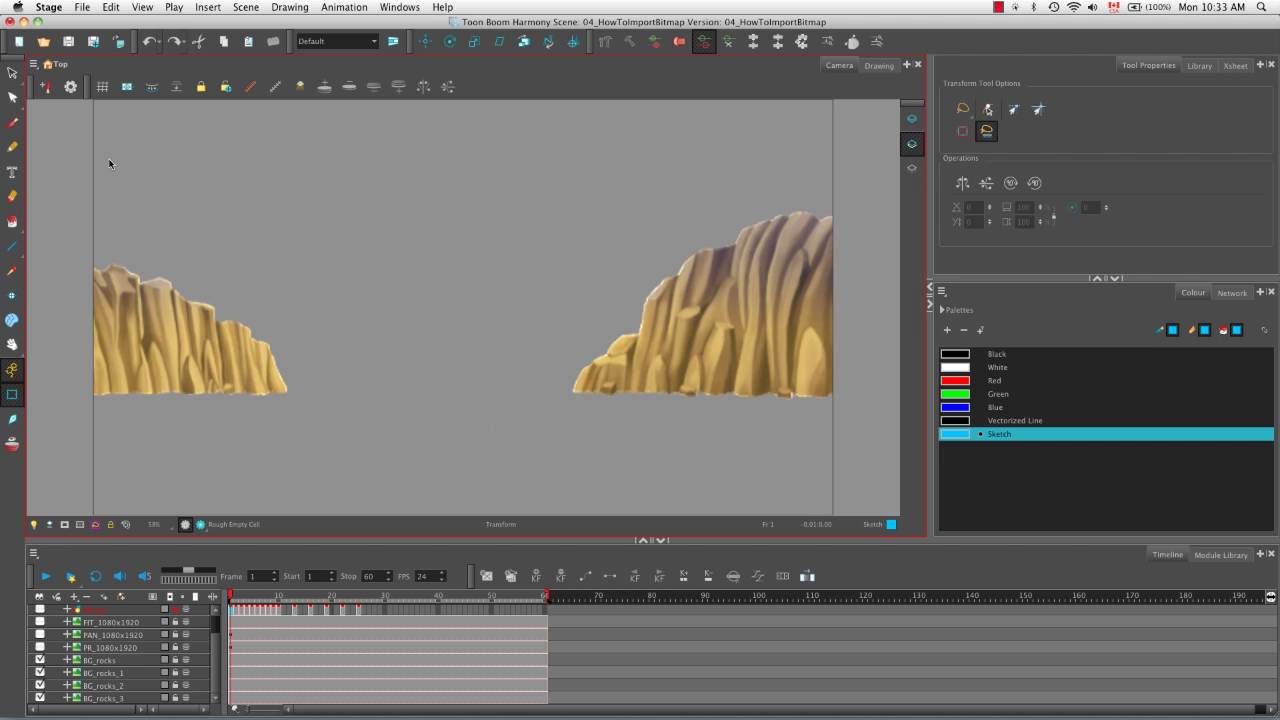Viewport: 1280px width, 720px height.
Task: Expand the FIT_1080x1920 layer
Action: tap(67, 622)
